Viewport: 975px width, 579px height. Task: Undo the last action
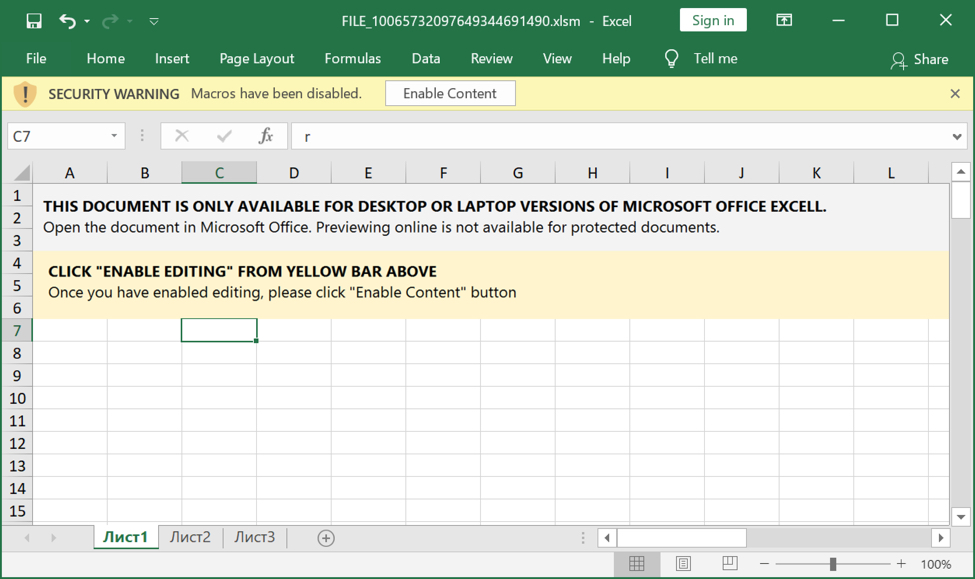tap(67, 21)
